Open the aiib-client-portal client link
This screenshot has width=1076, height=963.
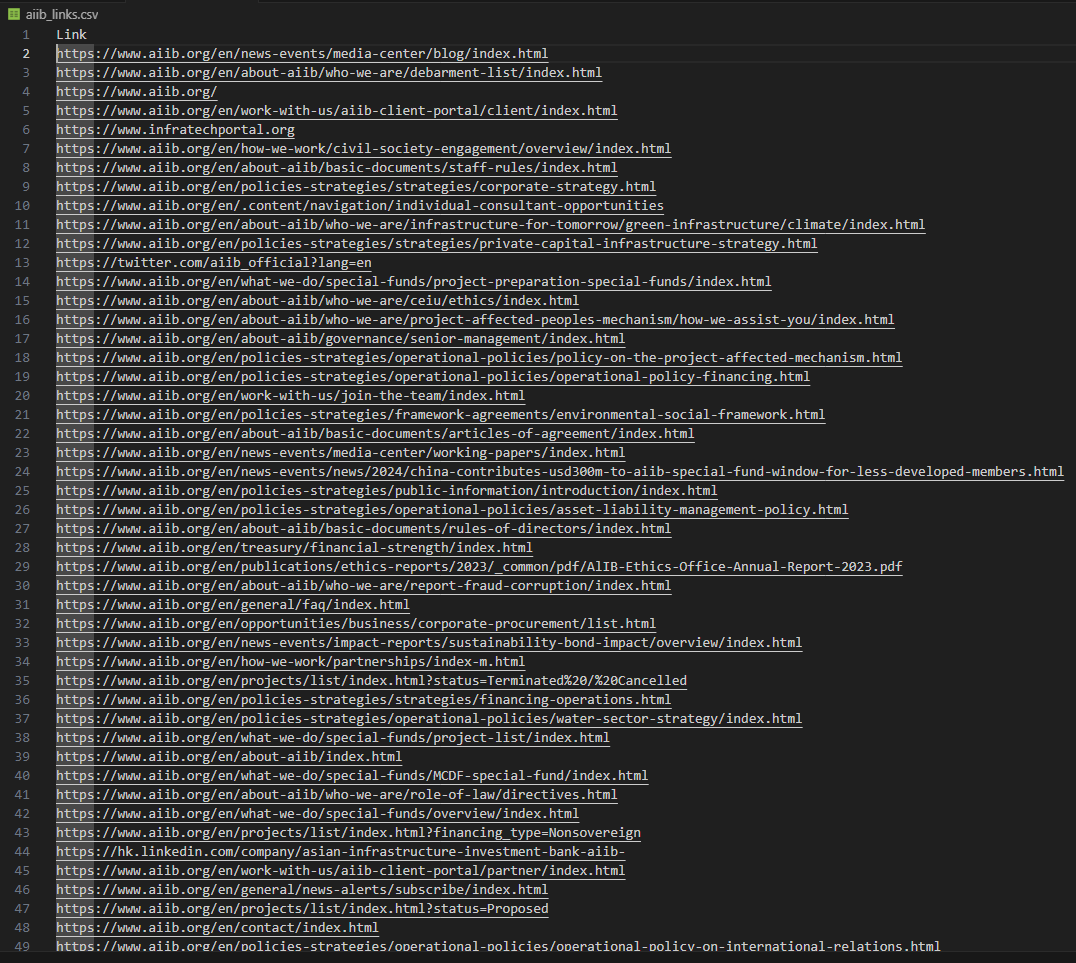tap(337, 111)
